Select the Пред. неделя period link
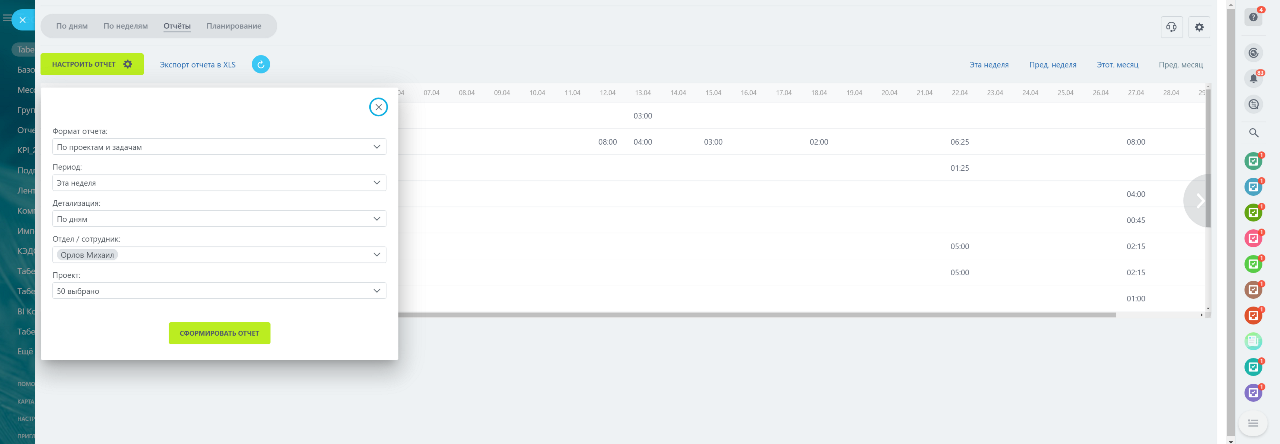This screenshot has height=444, width=1280. click(x=1053, y=64)
